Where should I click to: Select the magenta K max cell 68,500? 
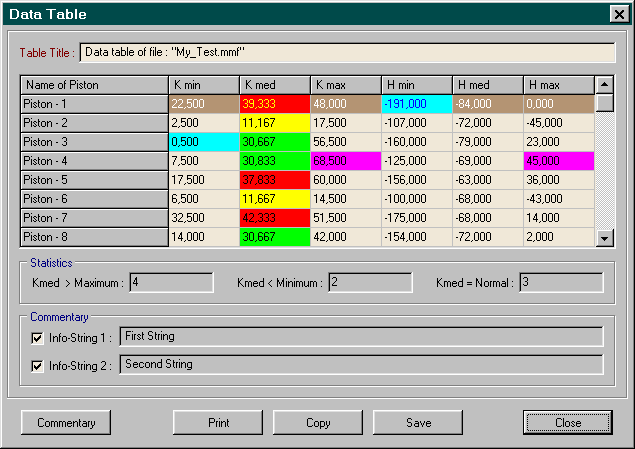click(344, 161)
